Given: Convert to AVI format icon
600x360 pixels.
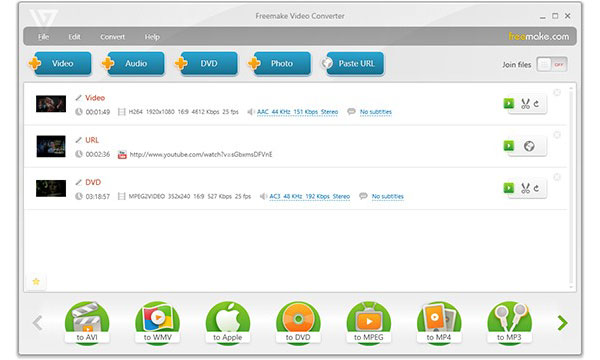Looking at the screenshot, I should (x=87, y=323).
